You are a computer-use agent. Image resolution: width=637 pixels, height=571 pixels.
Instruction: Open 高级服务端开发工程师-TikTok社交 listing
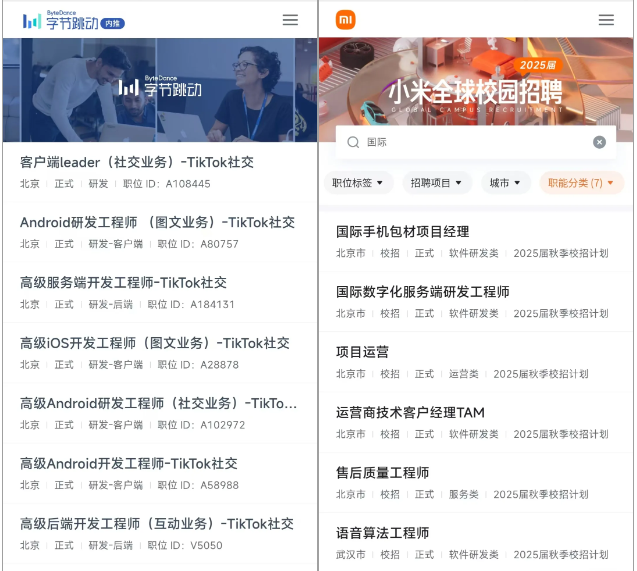160,292
